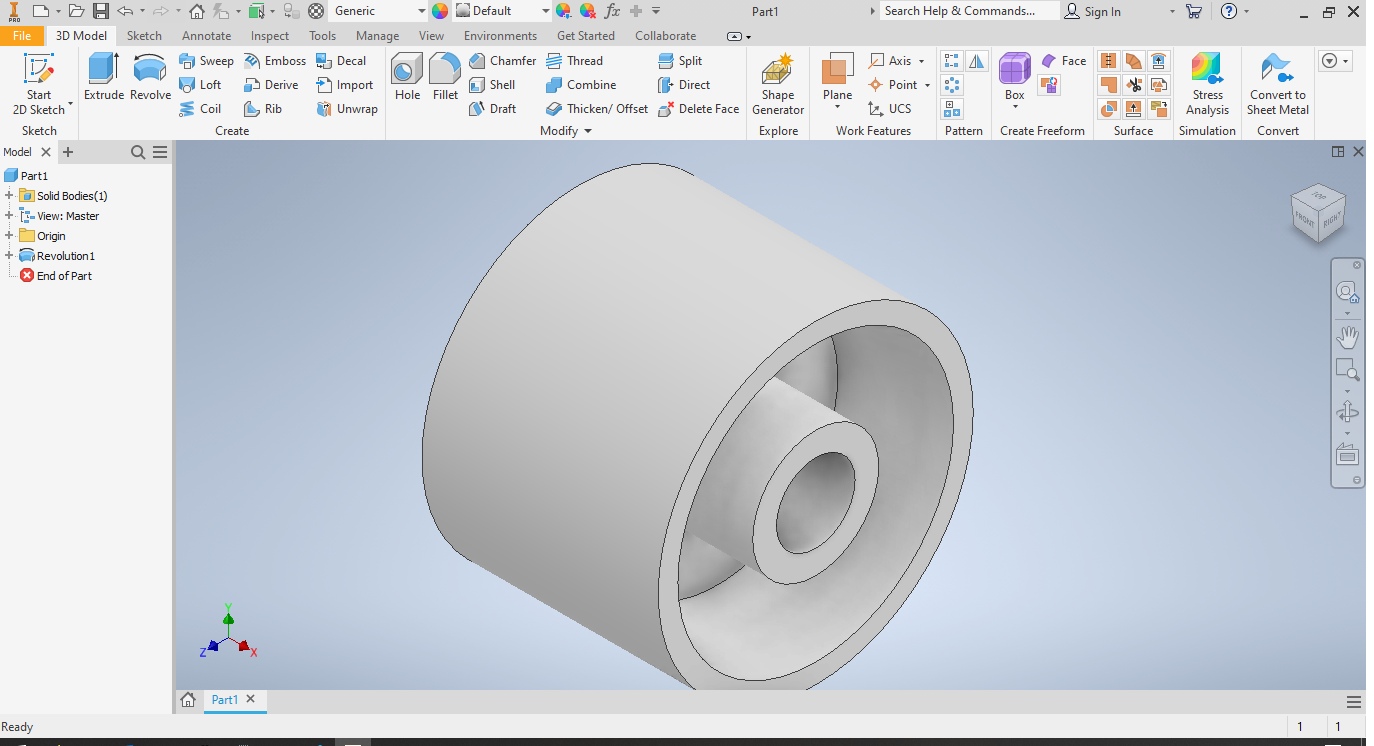1374x746 pixels.
Task: Activate the Unwrap tool
Action: [x=347, y=109]
